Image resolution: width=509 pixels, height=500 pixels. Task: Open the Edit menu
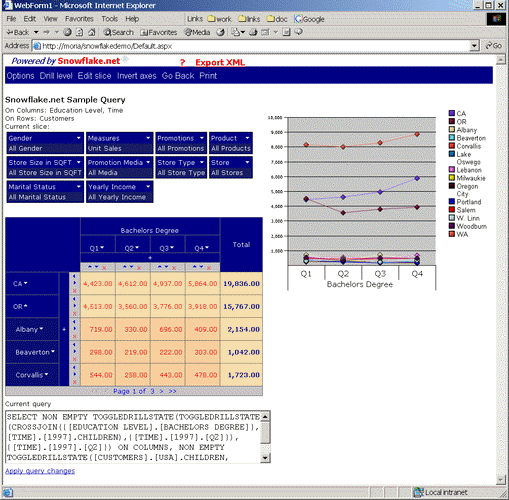30,19
